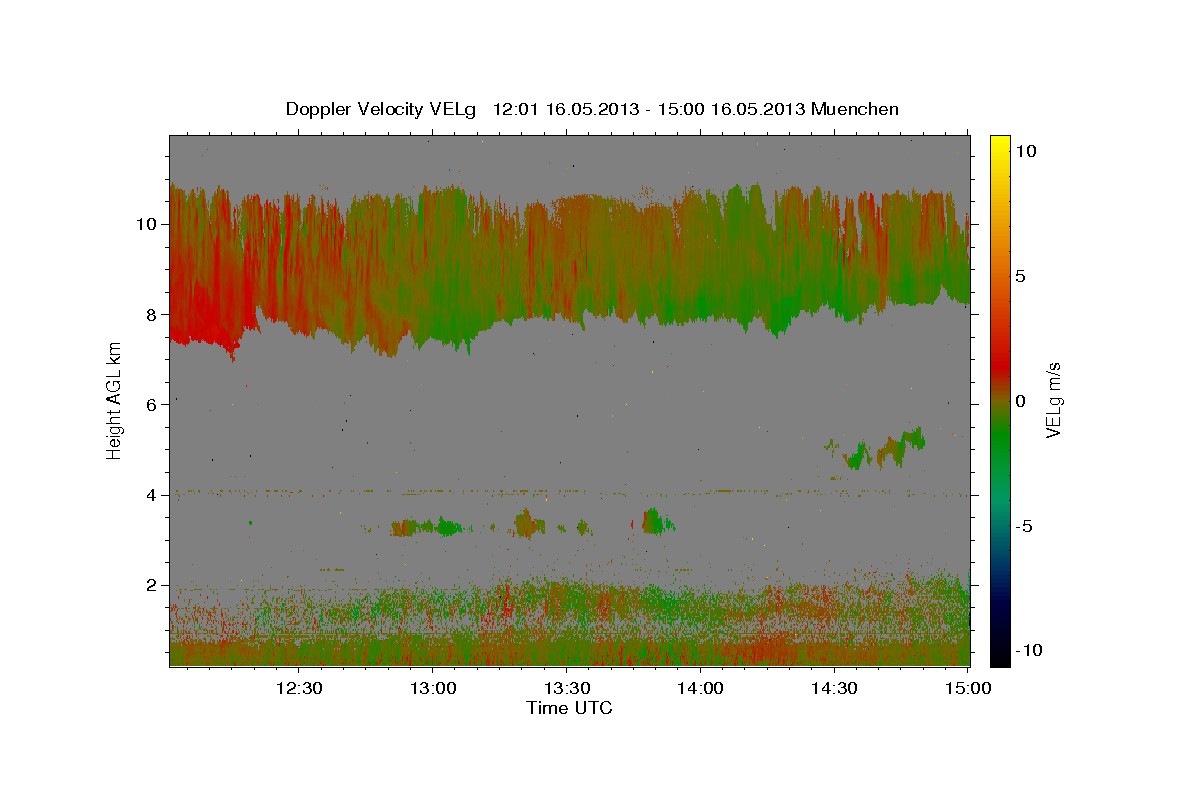Click the colorbar label '0'
The height and width of the screenshot is (800, 1200).
tap(1020, 401)
